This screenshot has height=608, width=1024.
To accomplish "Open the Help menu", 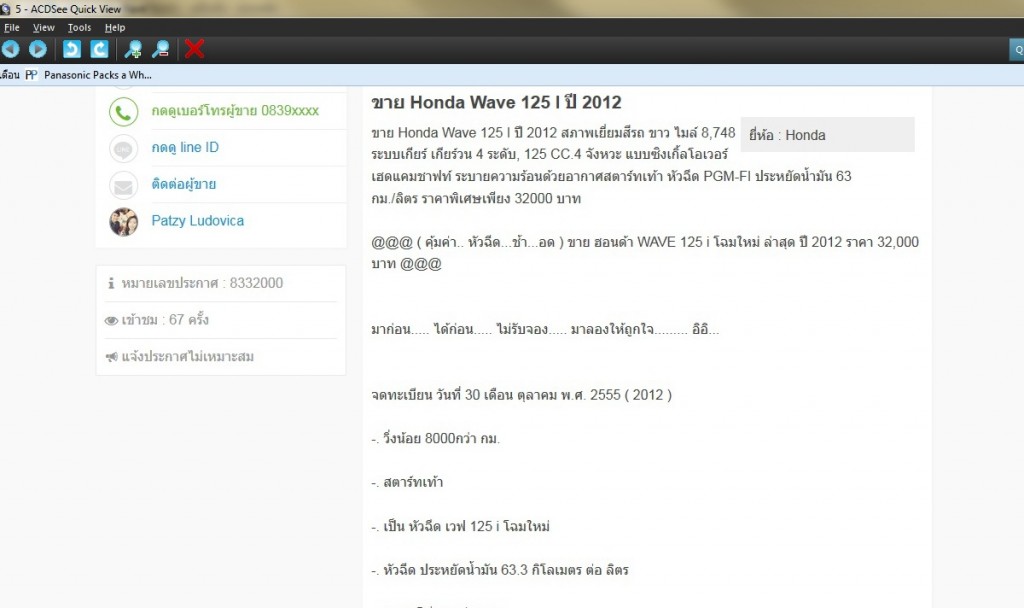I will (115, 27).
